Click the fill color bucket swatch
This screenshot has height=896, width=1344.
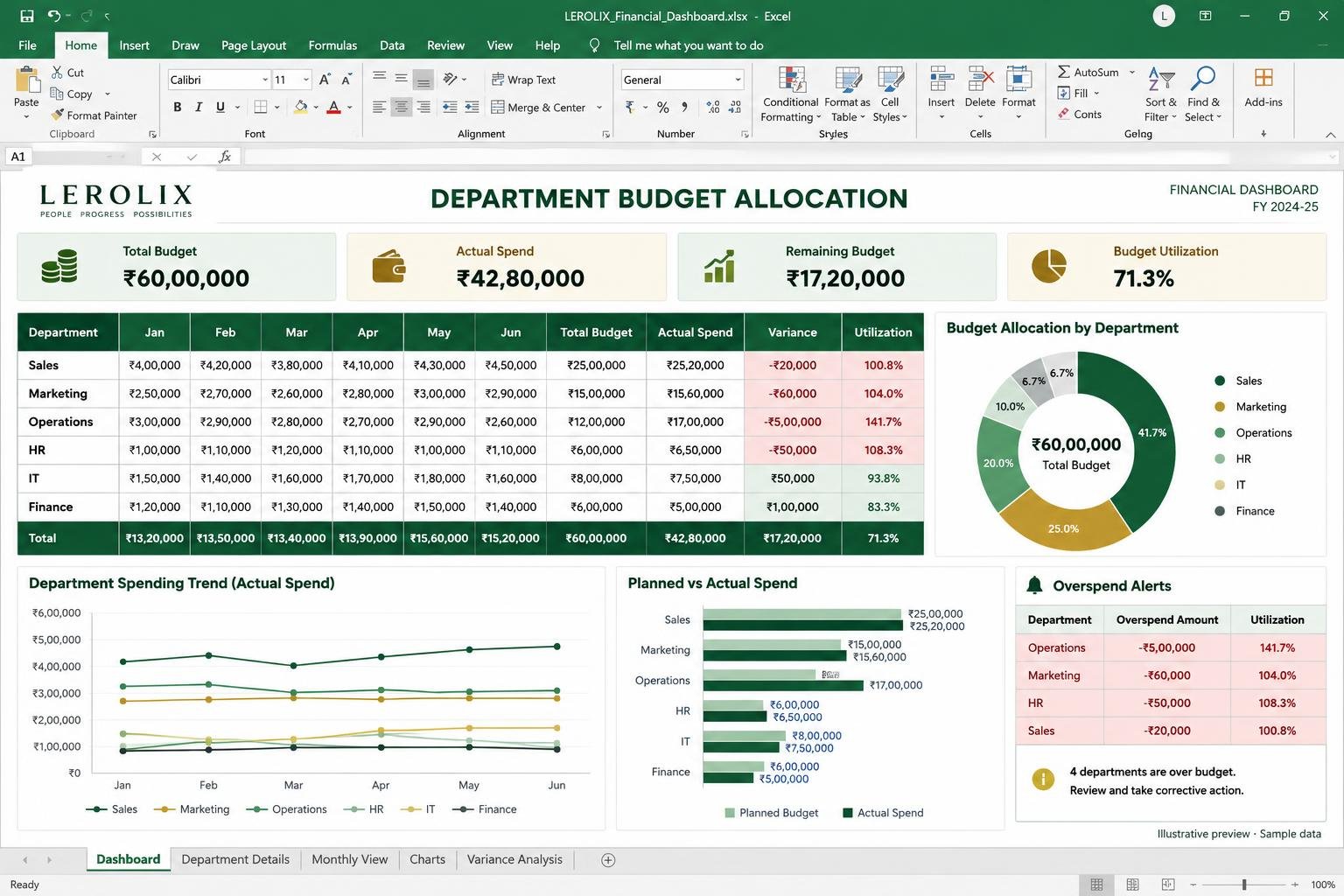[x=301, y=107]
